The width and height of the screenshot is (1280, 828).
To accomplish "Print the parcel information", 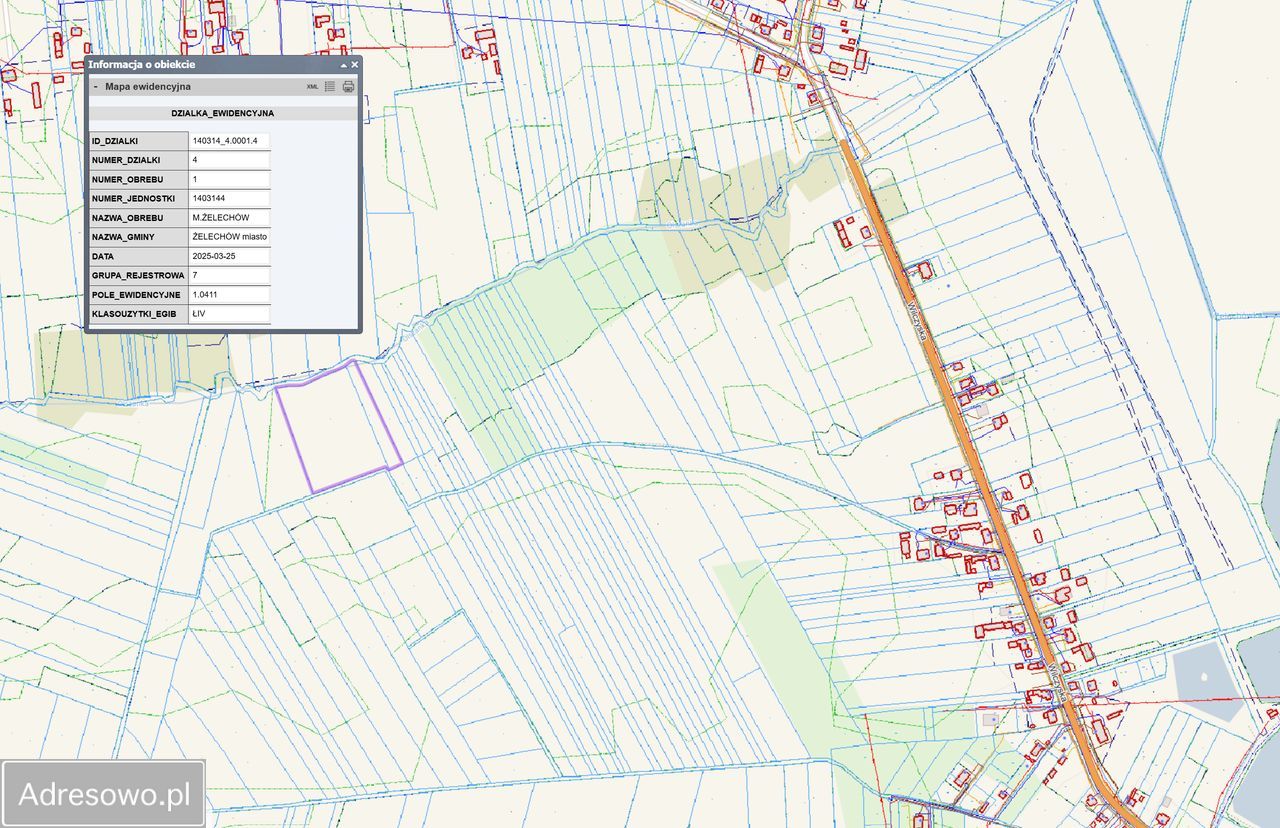I will pos(348,87).
